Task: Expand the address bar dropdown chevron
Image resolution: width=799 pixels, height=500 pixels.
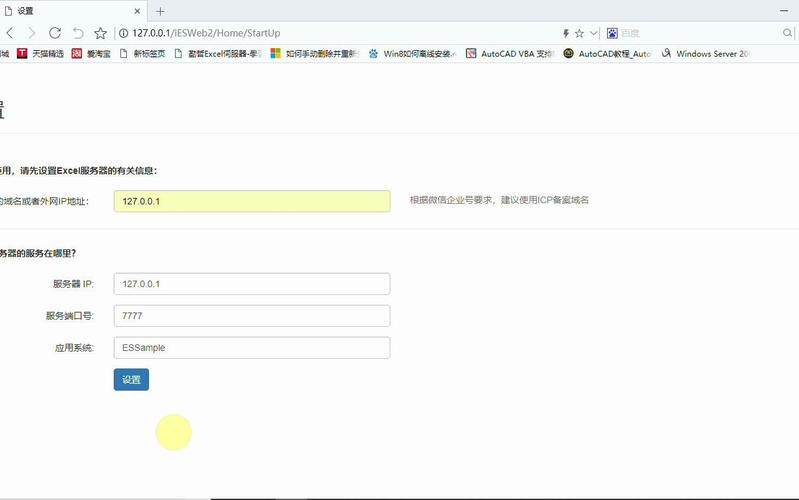Action: (x=594, y=33)
